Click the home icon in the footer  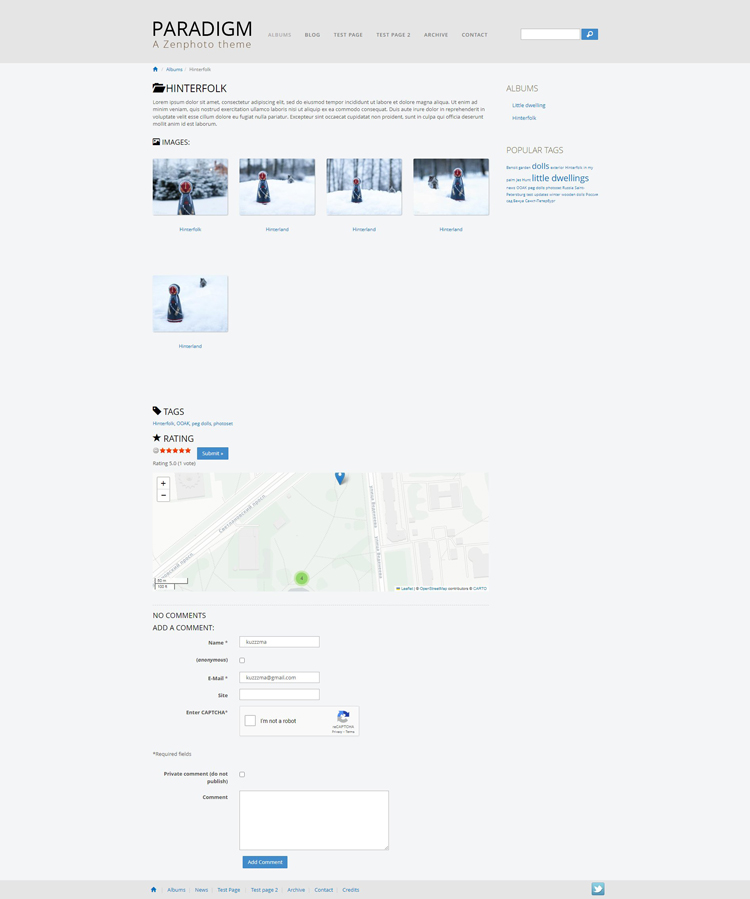tap(154, 889)
